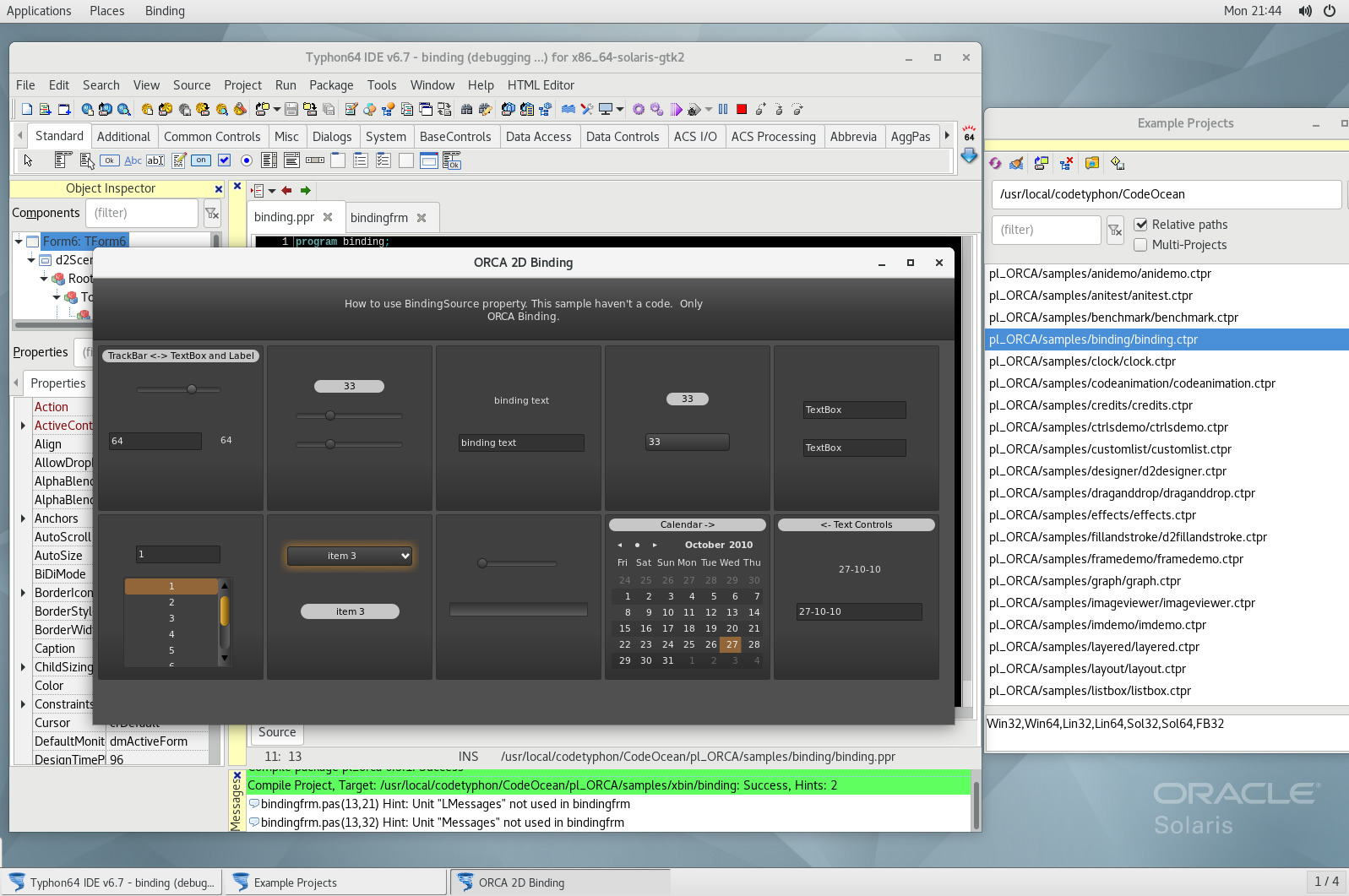Viewport: 1349px width, 896px height.
Task: Jump forward using green arrow in editor
Action: point(305,191)
